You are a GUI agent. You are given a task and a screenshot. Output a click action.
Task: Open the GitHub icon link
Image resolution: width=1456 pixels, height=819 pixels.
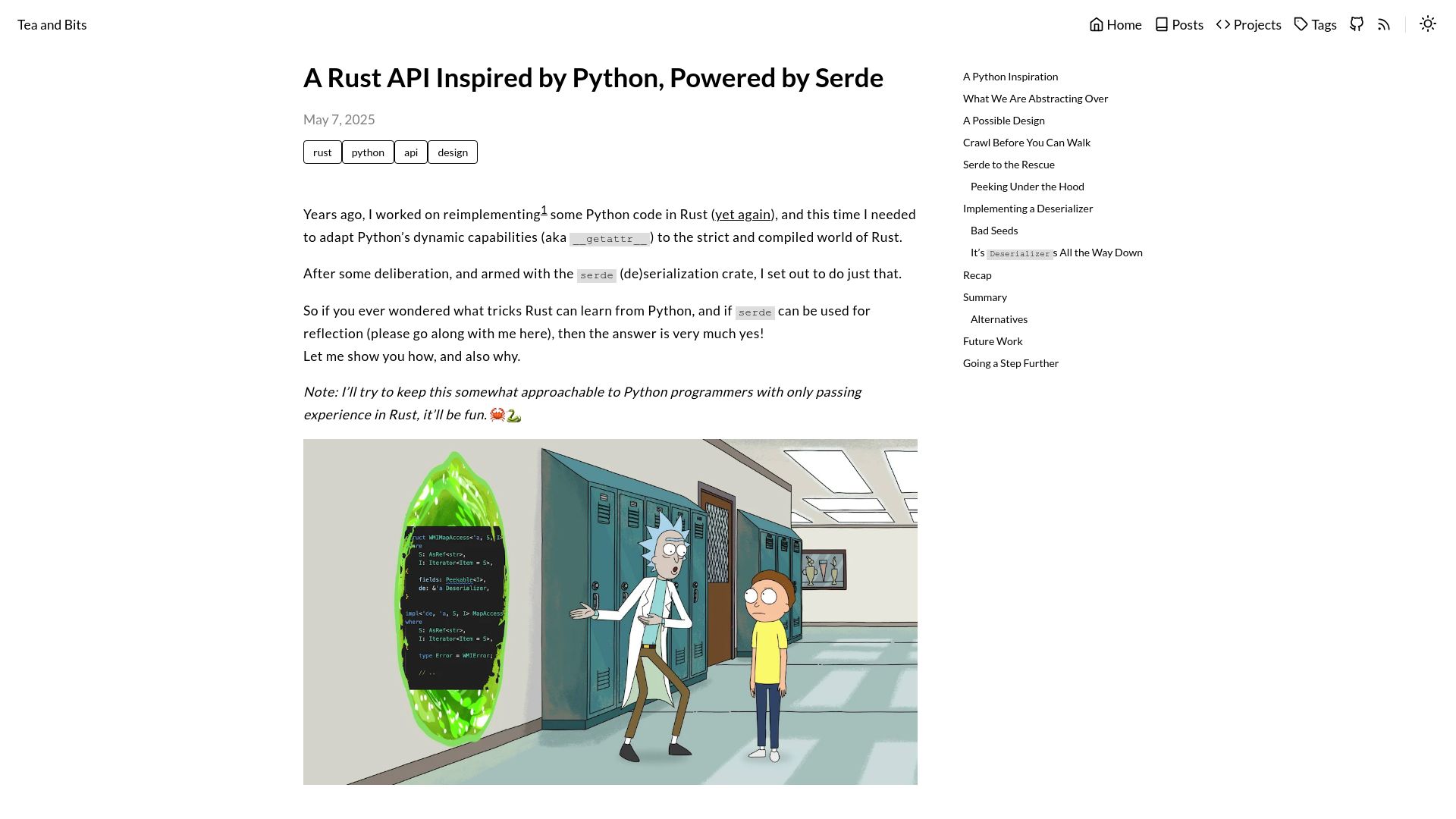pyautogui.click(x=1357, y=24)
